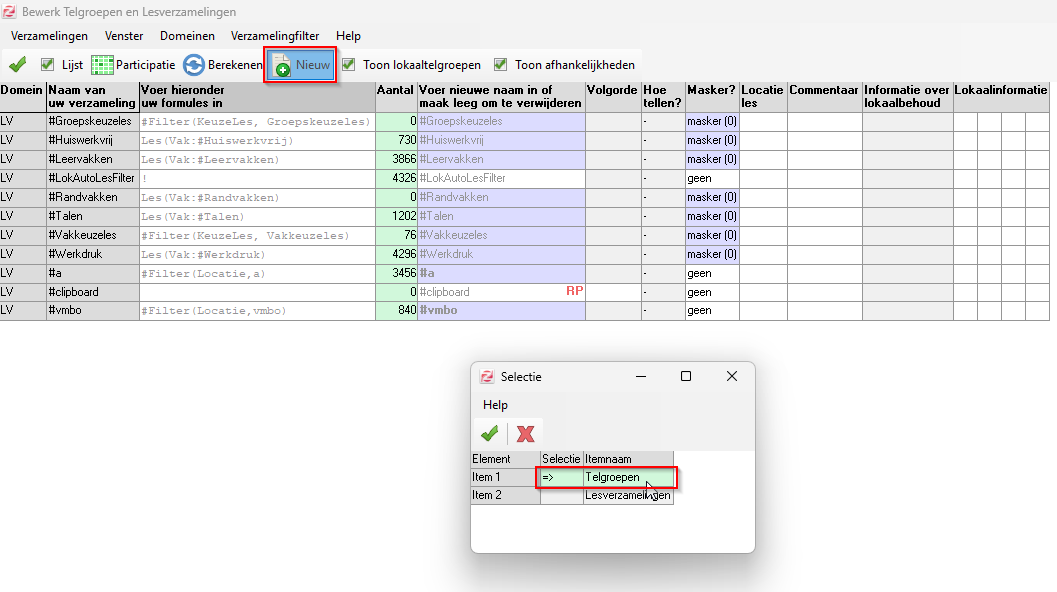This screenshot has height=592, width=1057.
Task: Open Help menu in Selectie dialog
Action: tap(495, 405)
